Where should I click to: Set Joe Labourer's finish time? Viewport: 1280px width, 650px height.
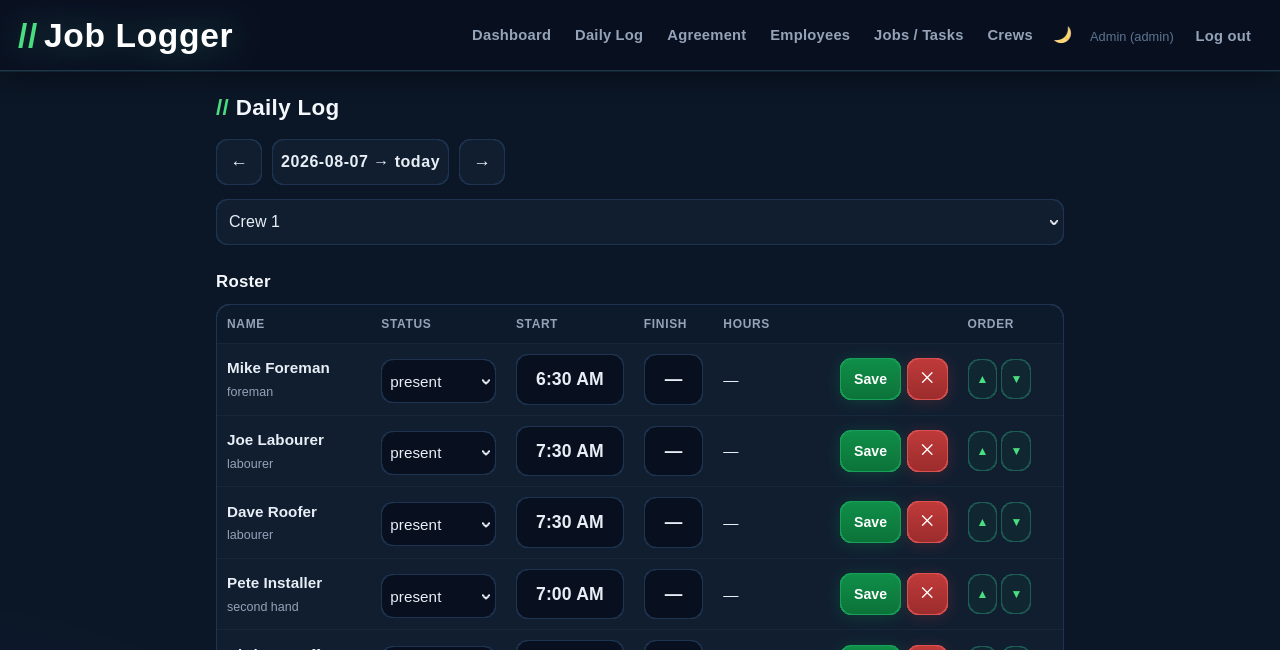click(673, 452)
